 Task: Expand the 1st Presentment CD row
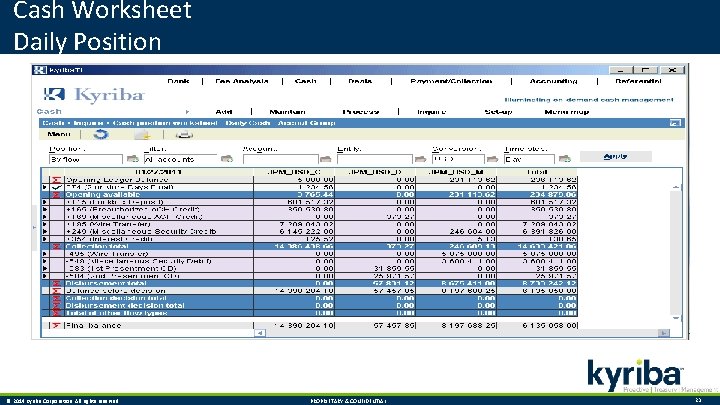[45, 269]
